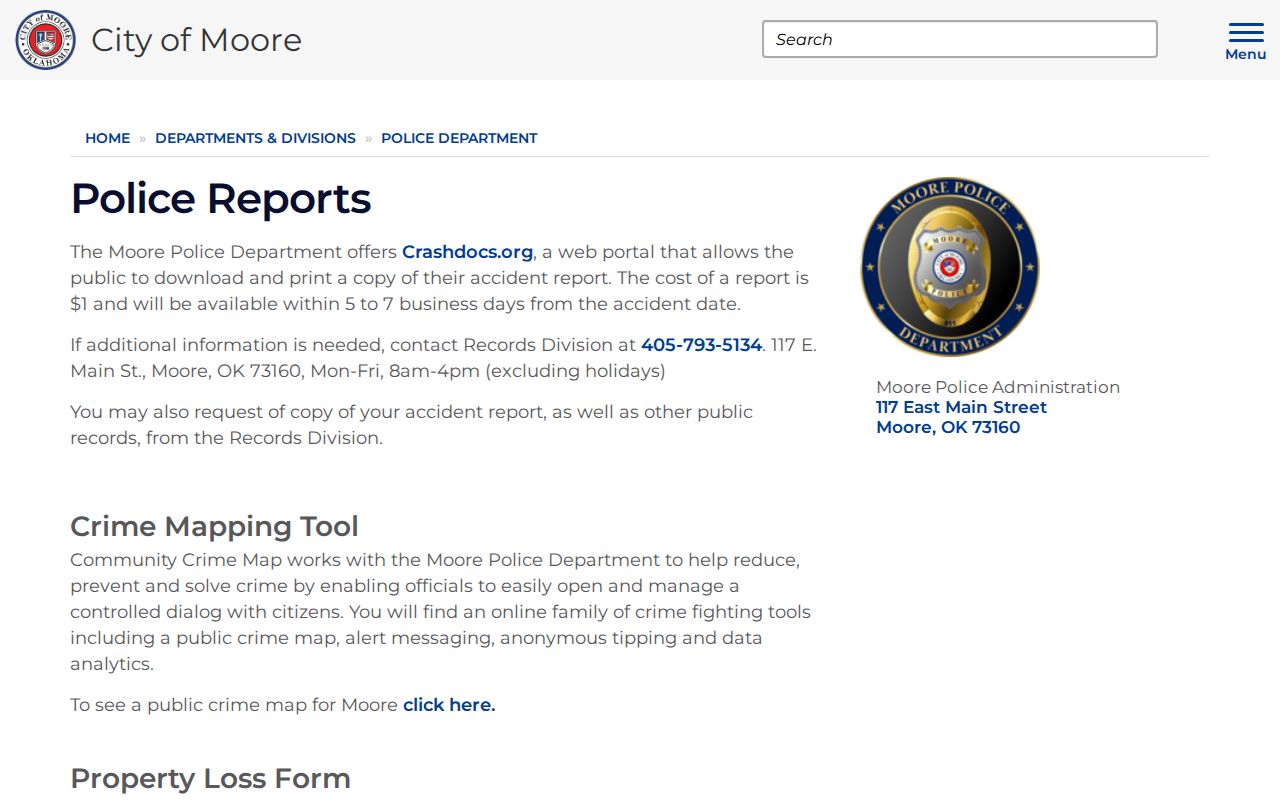Image resolution: width=1280 pixels, height=800 pixels.
Task: Go to HOME breadcrumb link
Action: (x=107, y=138)
